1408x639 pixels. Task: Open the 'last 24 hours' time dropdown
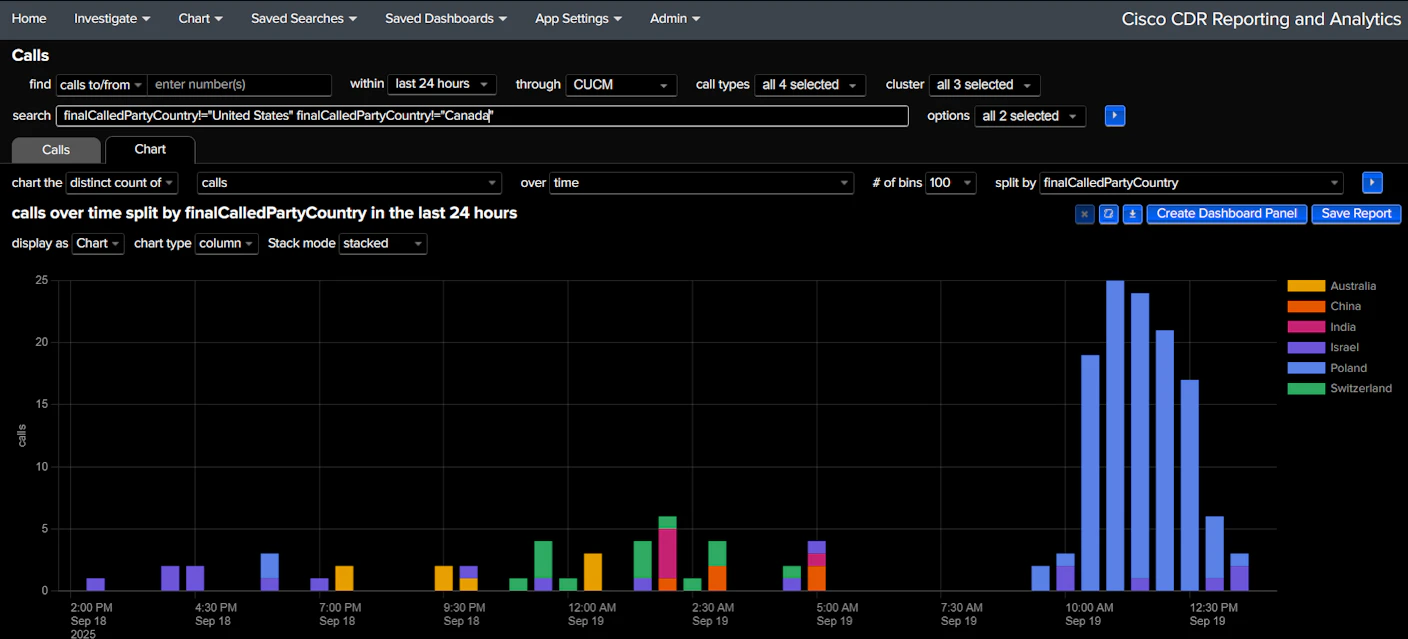pyautogui.click(x=442, y=85)
